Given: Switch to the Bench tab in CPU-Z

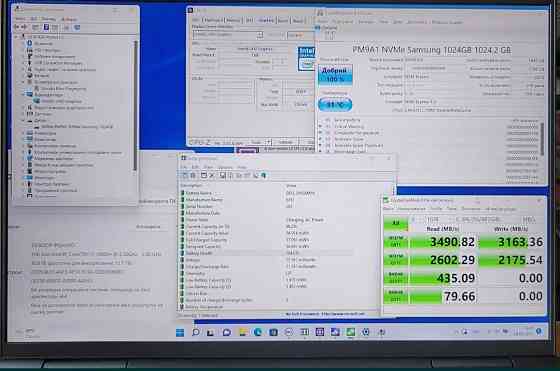Looking at the screenshot, I should 282,20.
